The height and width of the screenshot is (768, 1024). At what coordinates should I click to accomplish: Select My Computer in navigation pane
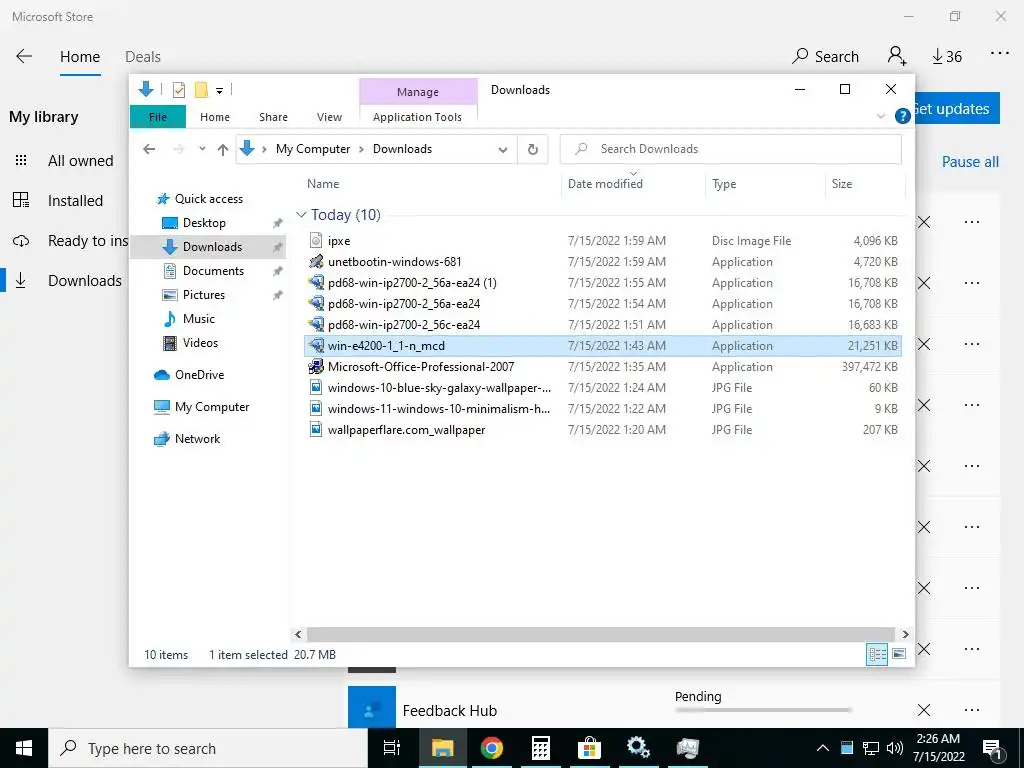click(x=212, y=407)
